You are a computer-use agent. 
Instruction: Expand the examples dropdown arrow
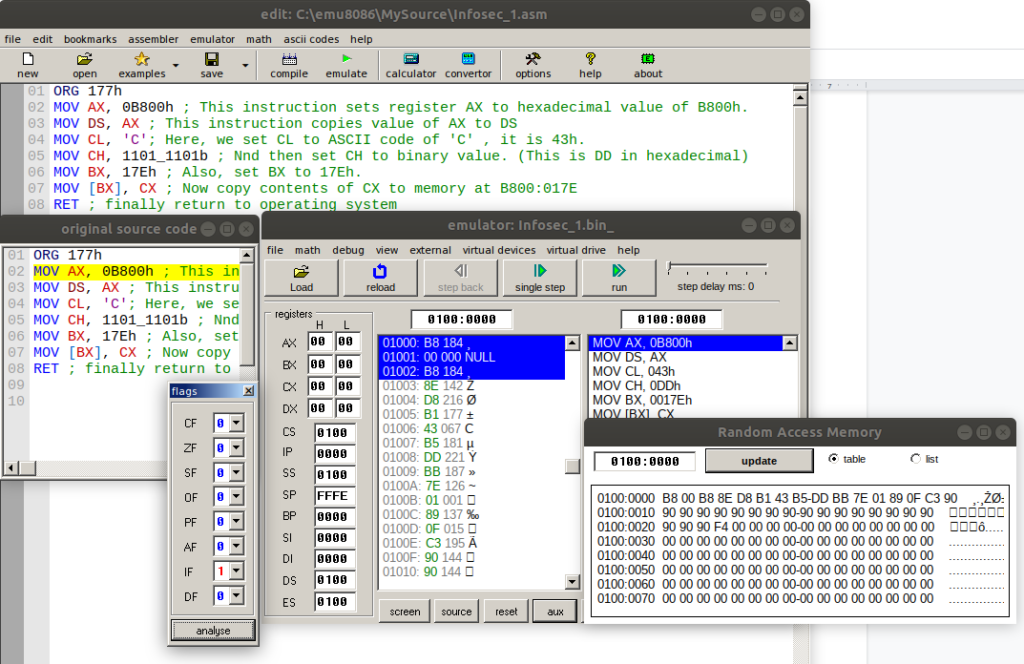176,66
